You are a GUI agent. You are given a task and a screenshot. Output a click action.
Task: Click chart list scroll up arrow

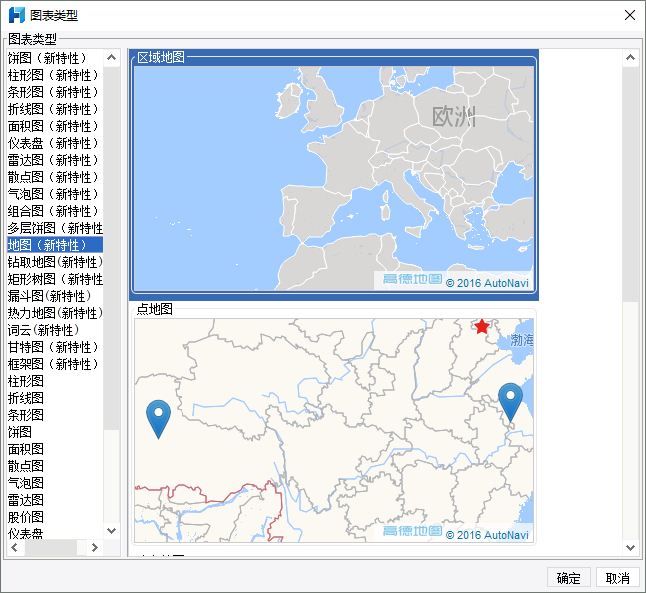pyautogui.click(x=111, y=57)
